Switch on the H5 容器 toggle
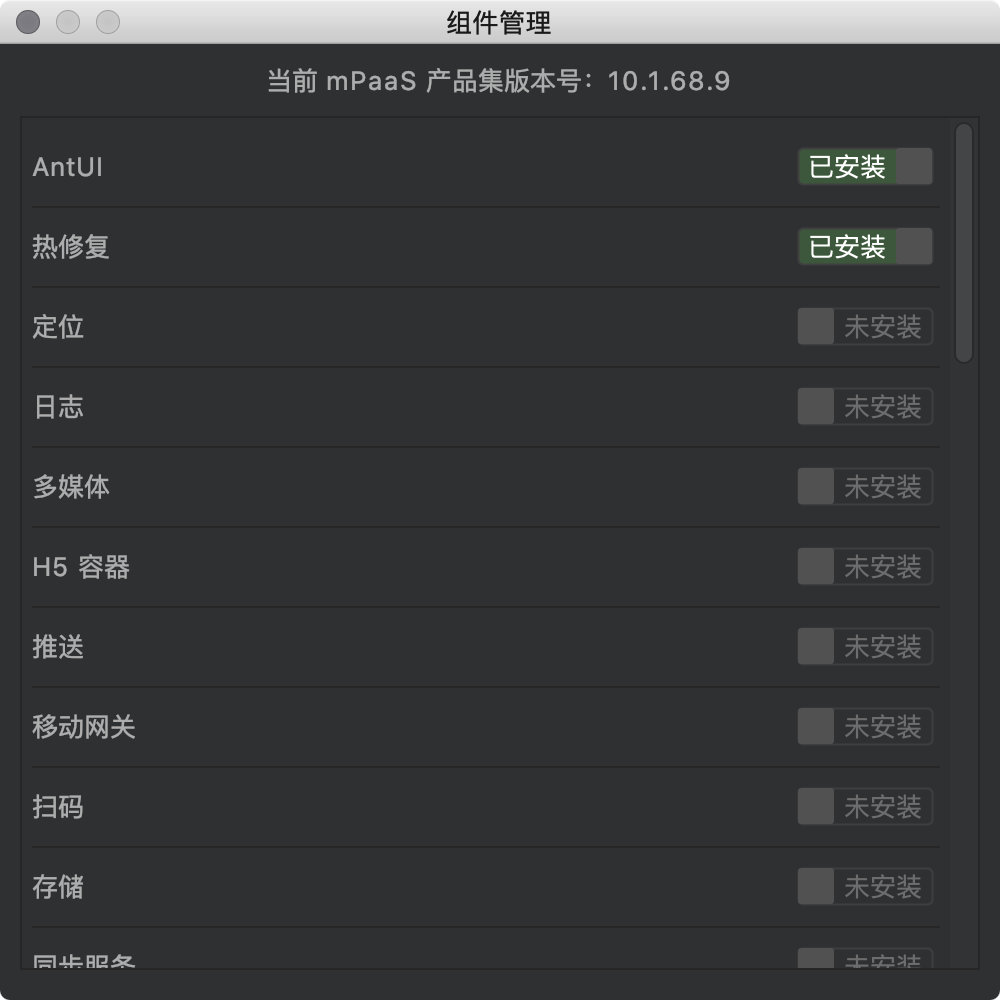 click(865, 566)
